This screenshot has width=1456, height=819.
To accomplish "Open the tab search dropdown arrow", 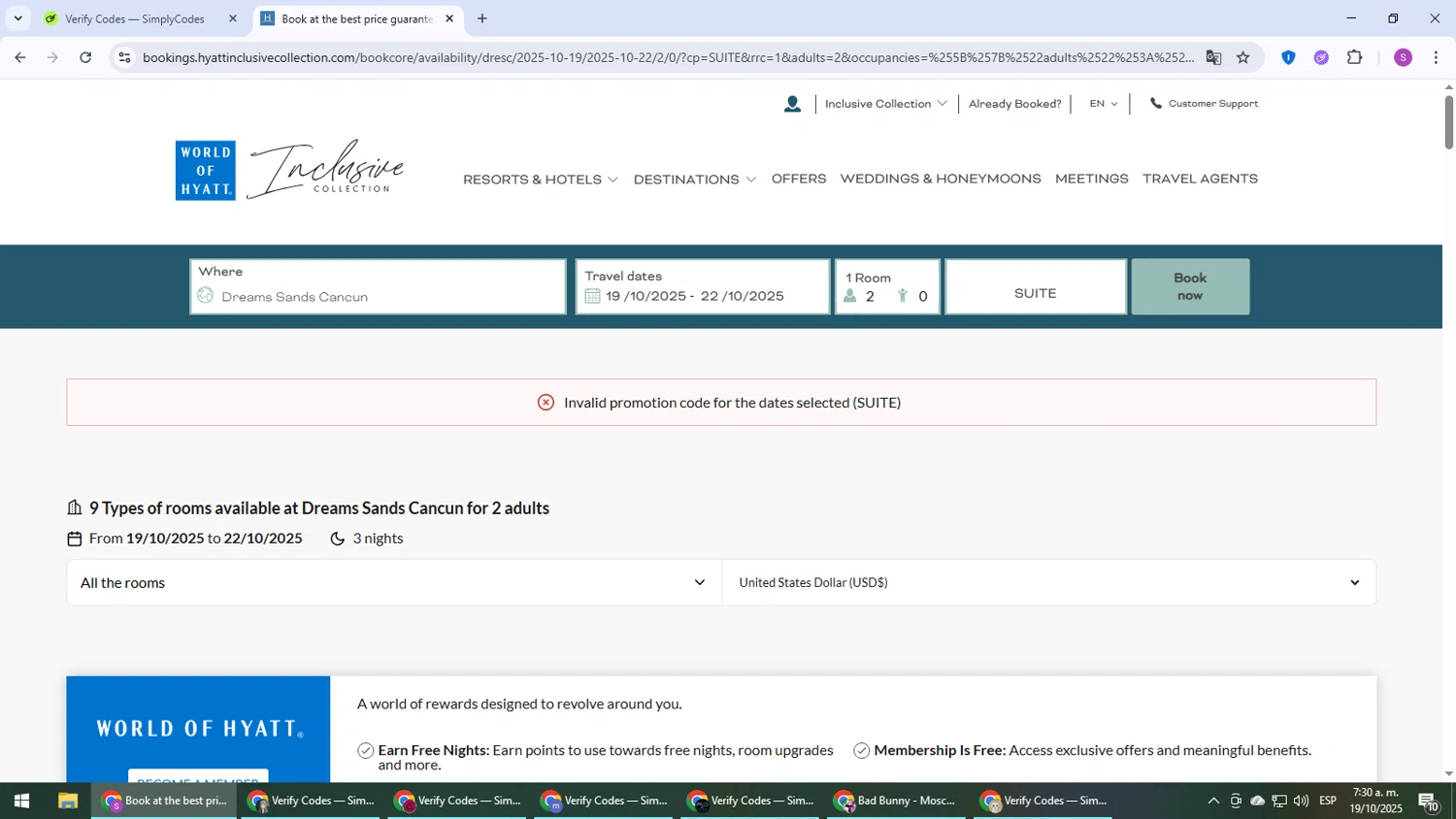I will [x=17, y=18].
